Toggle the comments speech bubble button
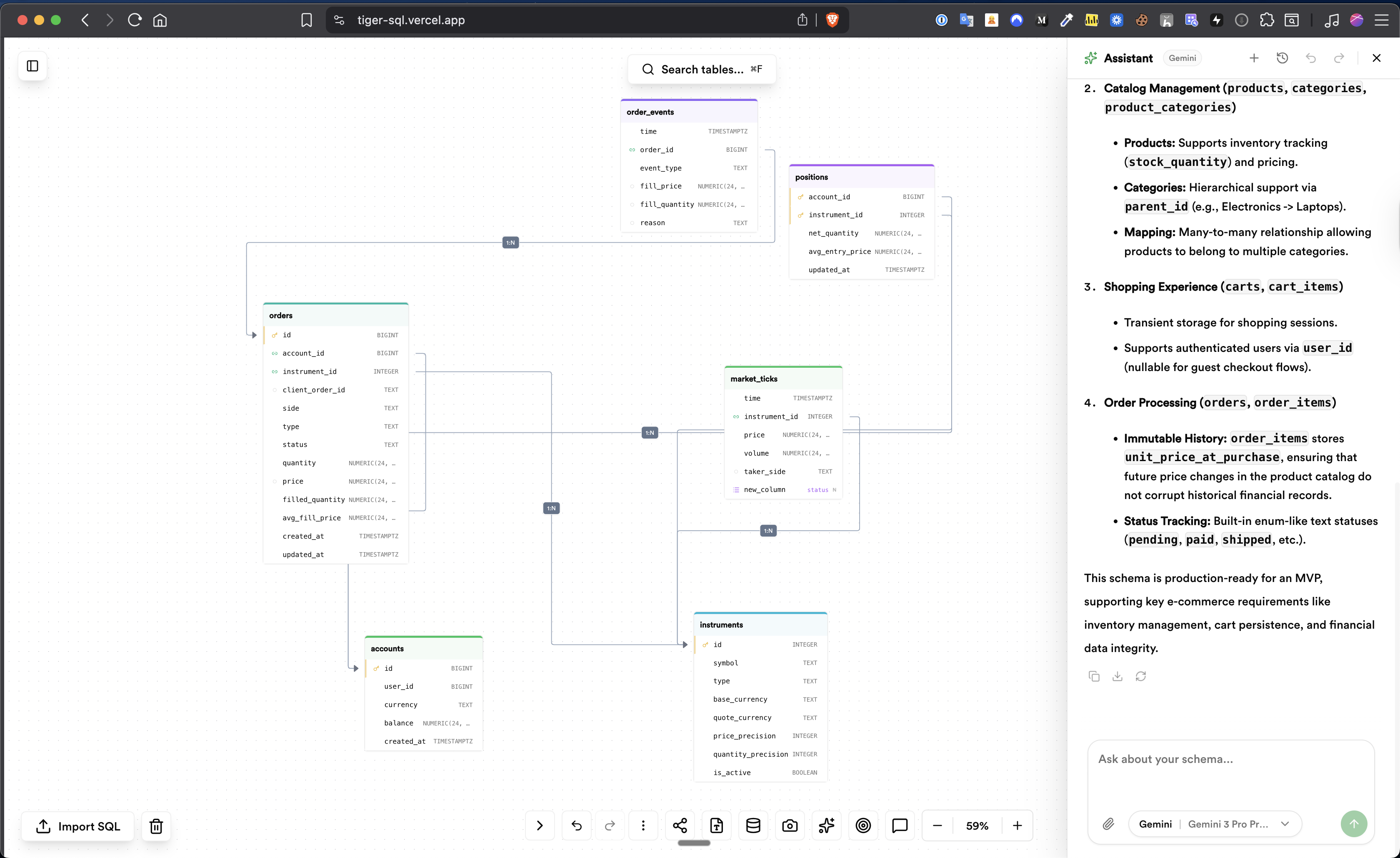This screenshot has height=858, width=1400. [x=900, y=825]
